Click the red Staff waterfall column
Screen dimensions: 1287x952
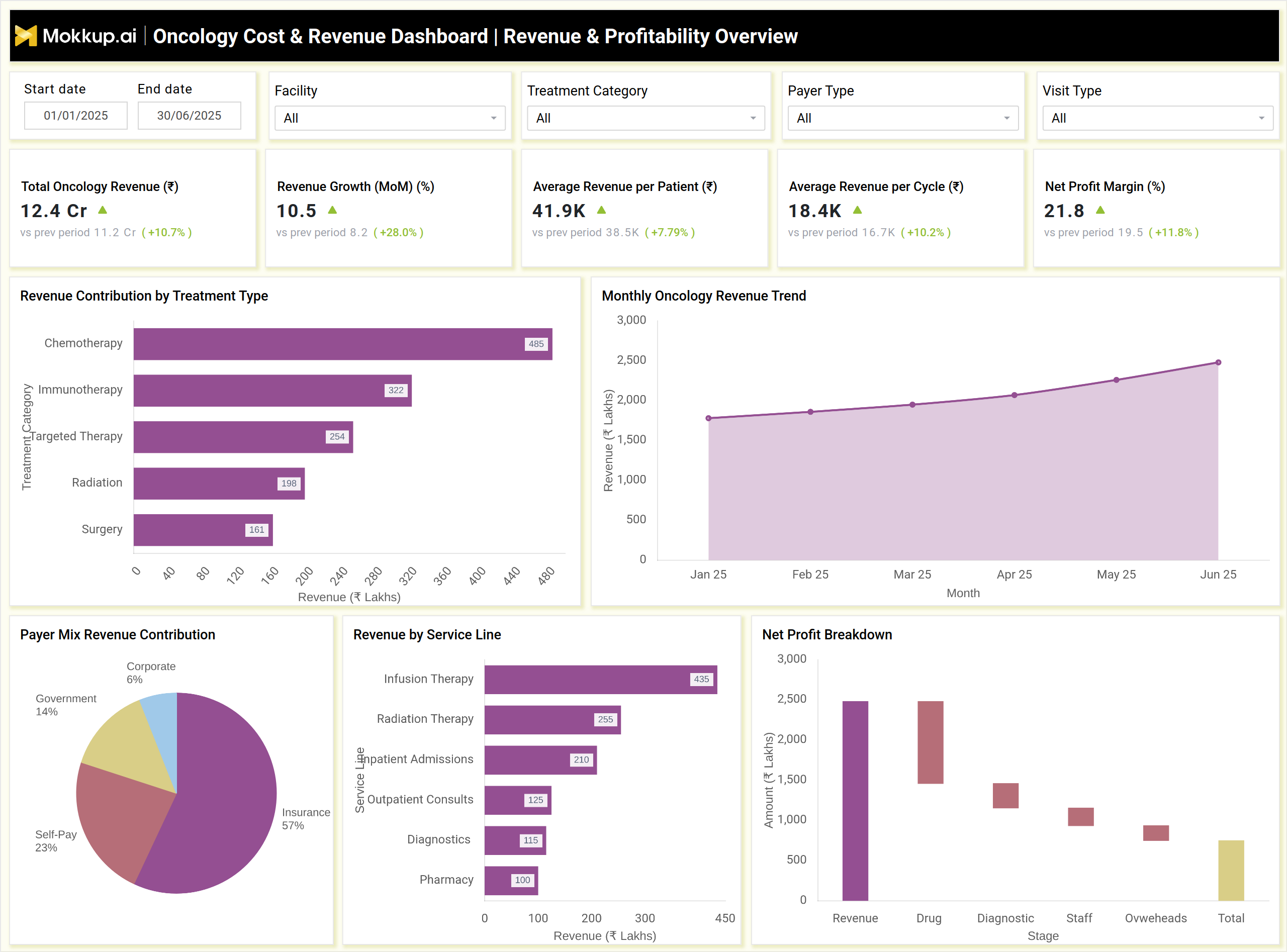[1081, 817]
